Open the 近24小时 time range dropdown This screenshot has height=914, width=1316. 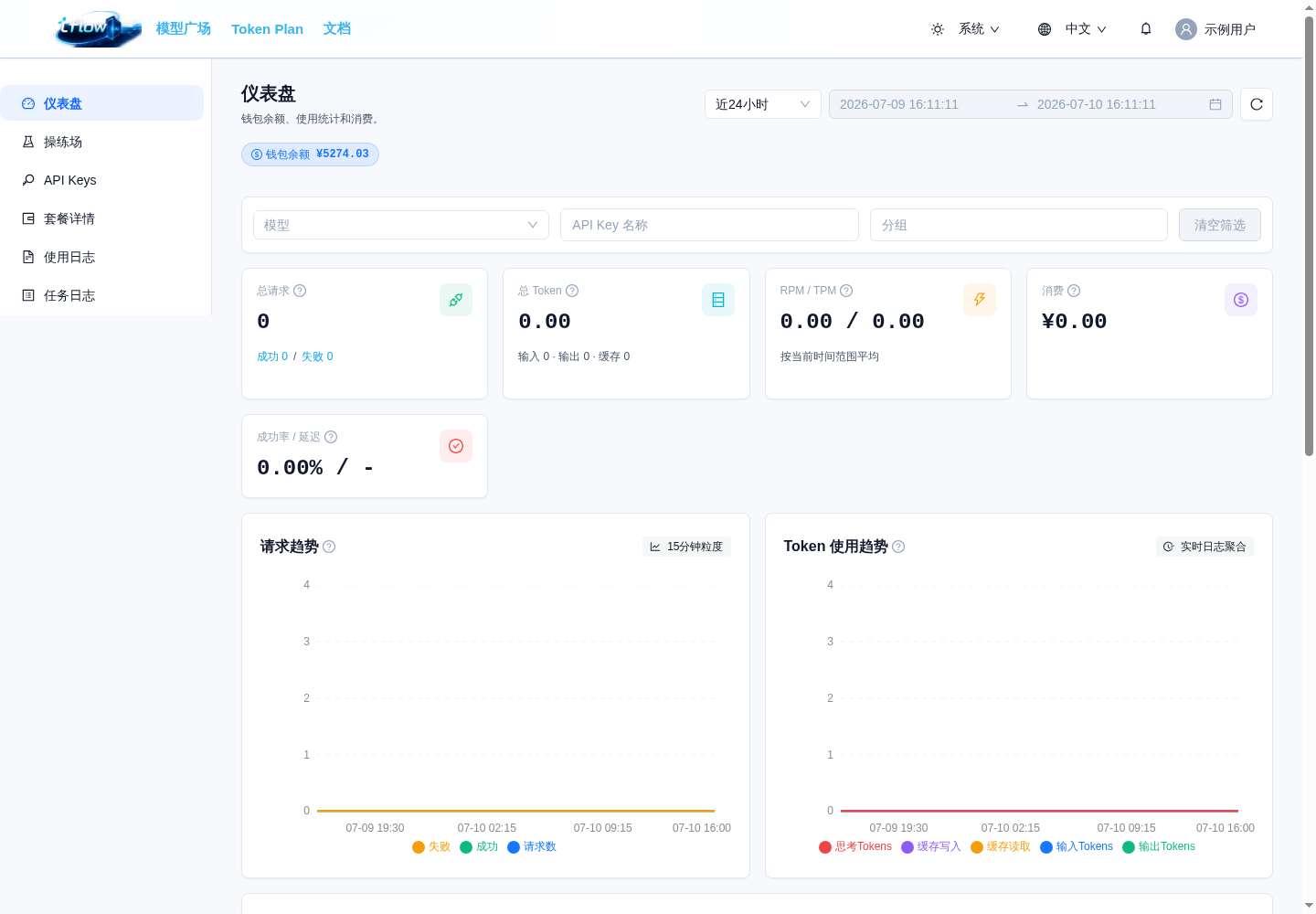(x=763, y=104)
